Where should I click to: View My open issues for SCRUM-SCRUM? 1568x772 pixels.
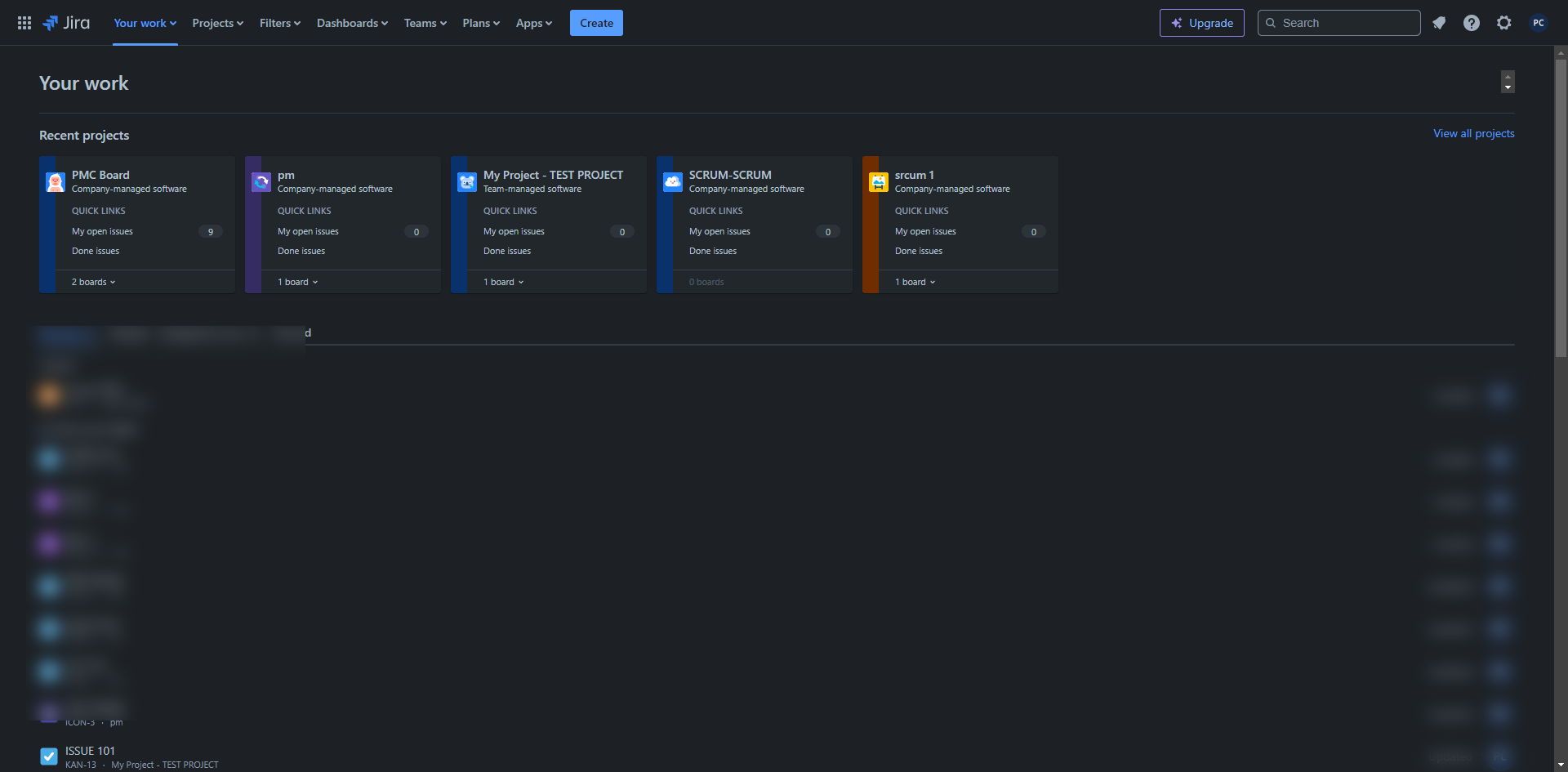(x=719, y=231)
